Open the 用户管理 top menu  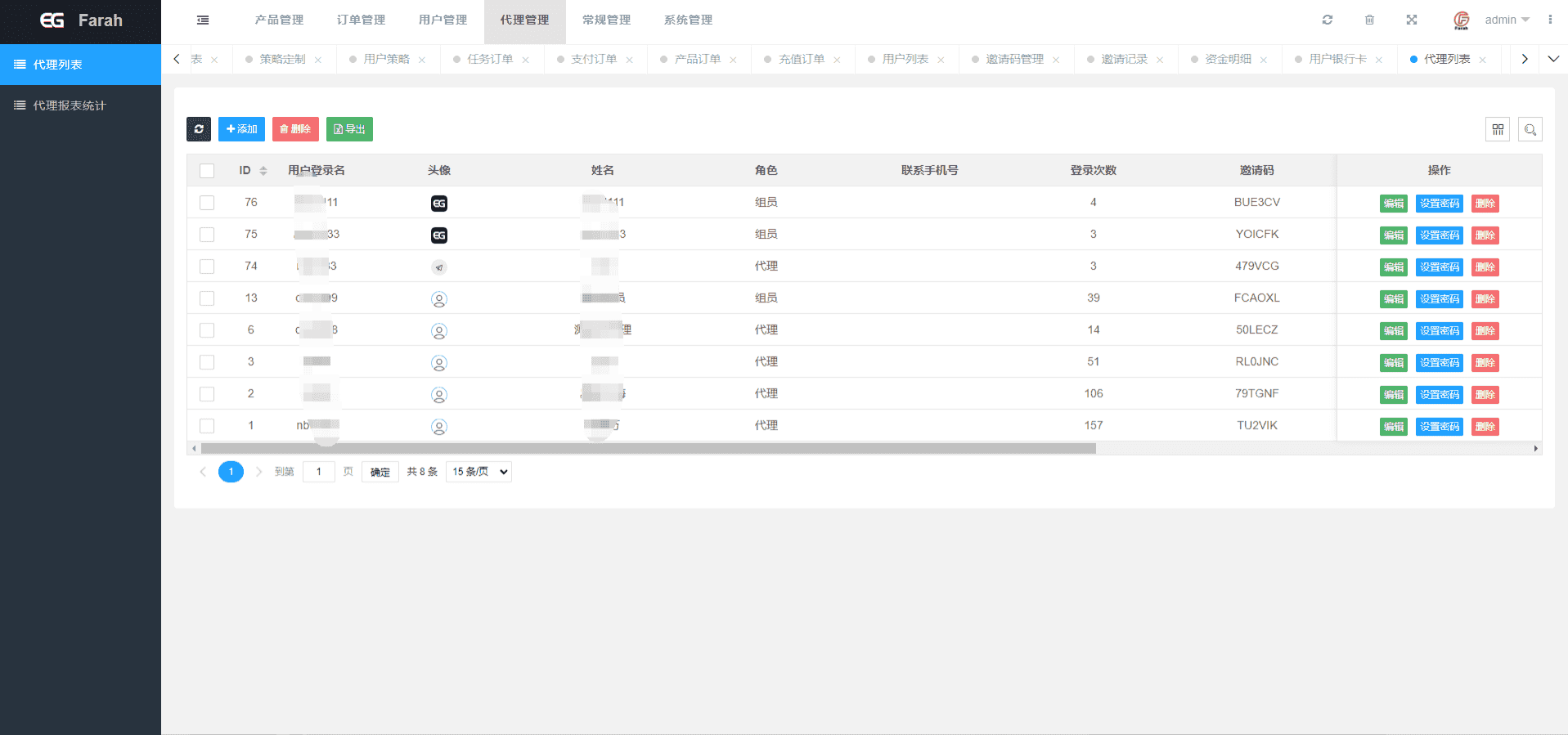[x=443, y=20]
